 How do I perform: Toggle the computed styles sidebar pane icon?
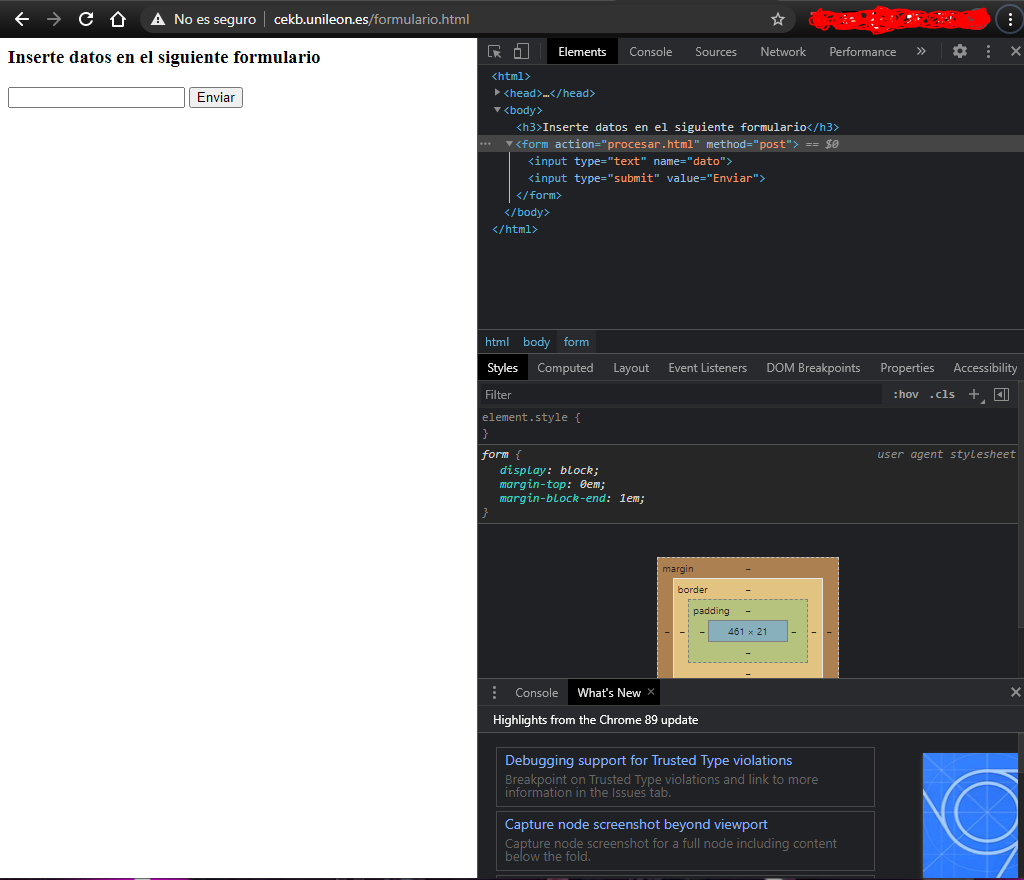coord(1001,394)
